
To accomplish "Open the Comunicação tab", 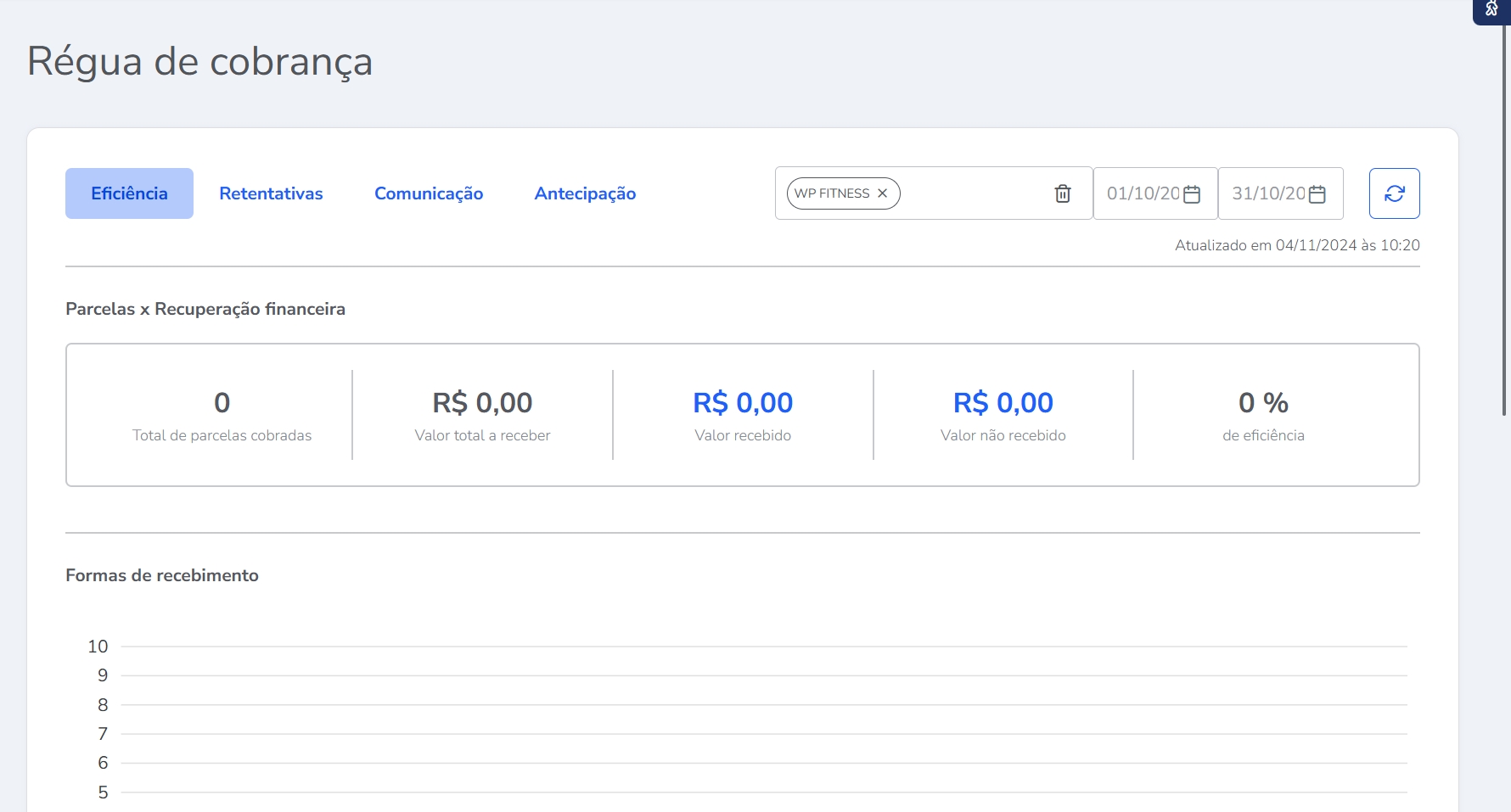I will (429, 193).
